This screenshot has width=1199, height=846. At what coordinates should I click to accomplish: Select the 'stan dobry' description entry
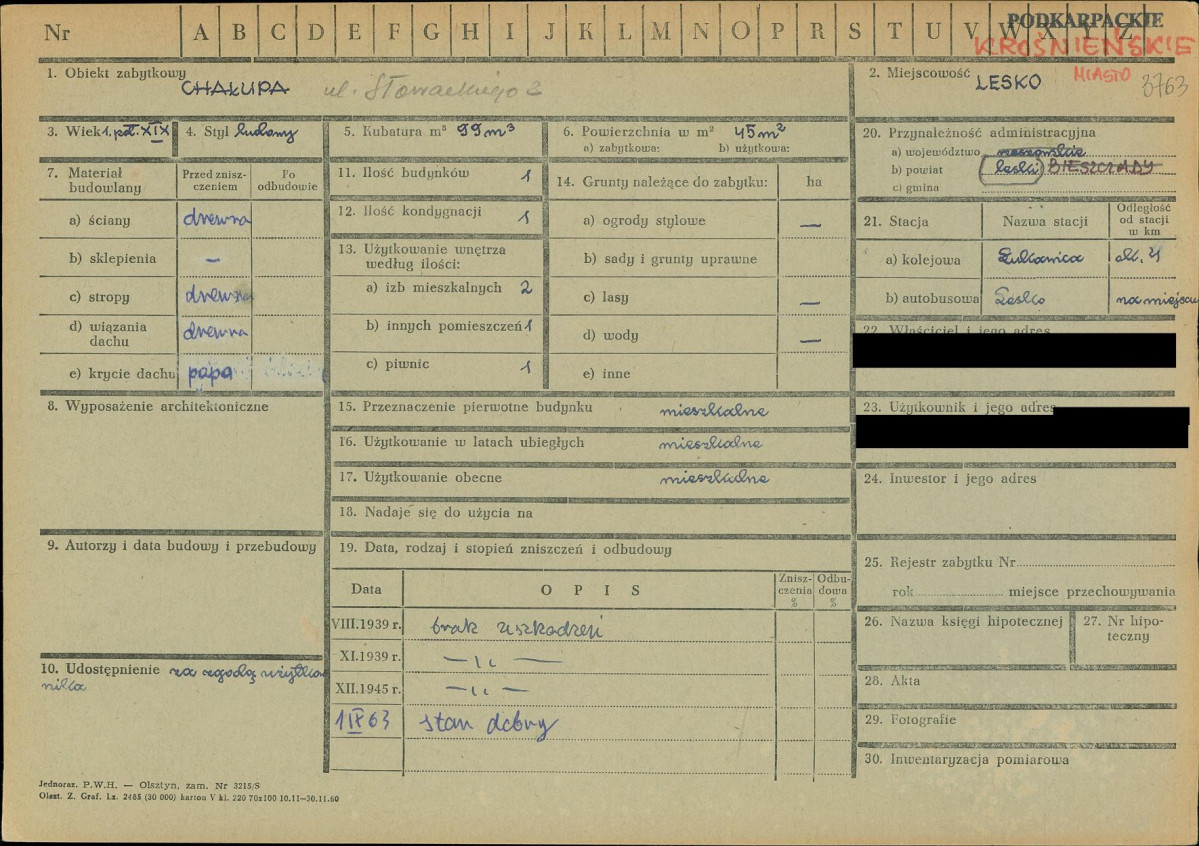(x=489, y=724)
